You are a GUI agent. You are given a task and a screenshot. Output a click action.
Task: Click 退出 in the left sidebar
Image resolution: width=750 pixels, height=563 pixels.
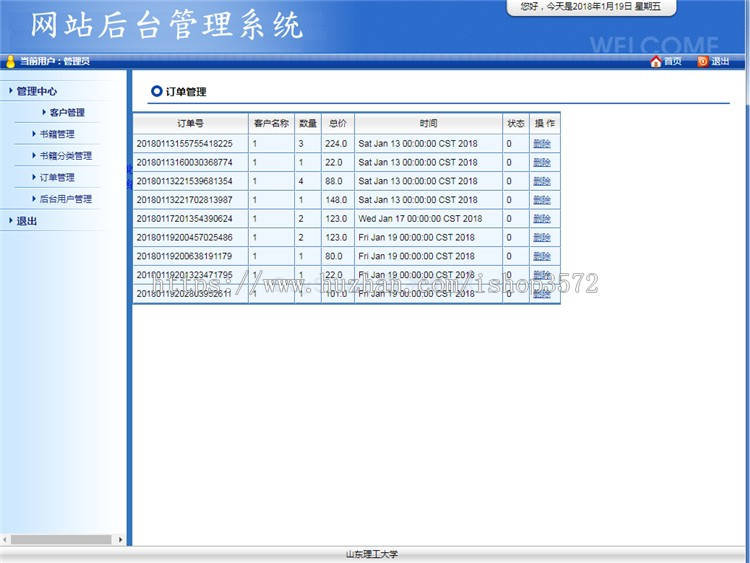(x=27, y=221)
